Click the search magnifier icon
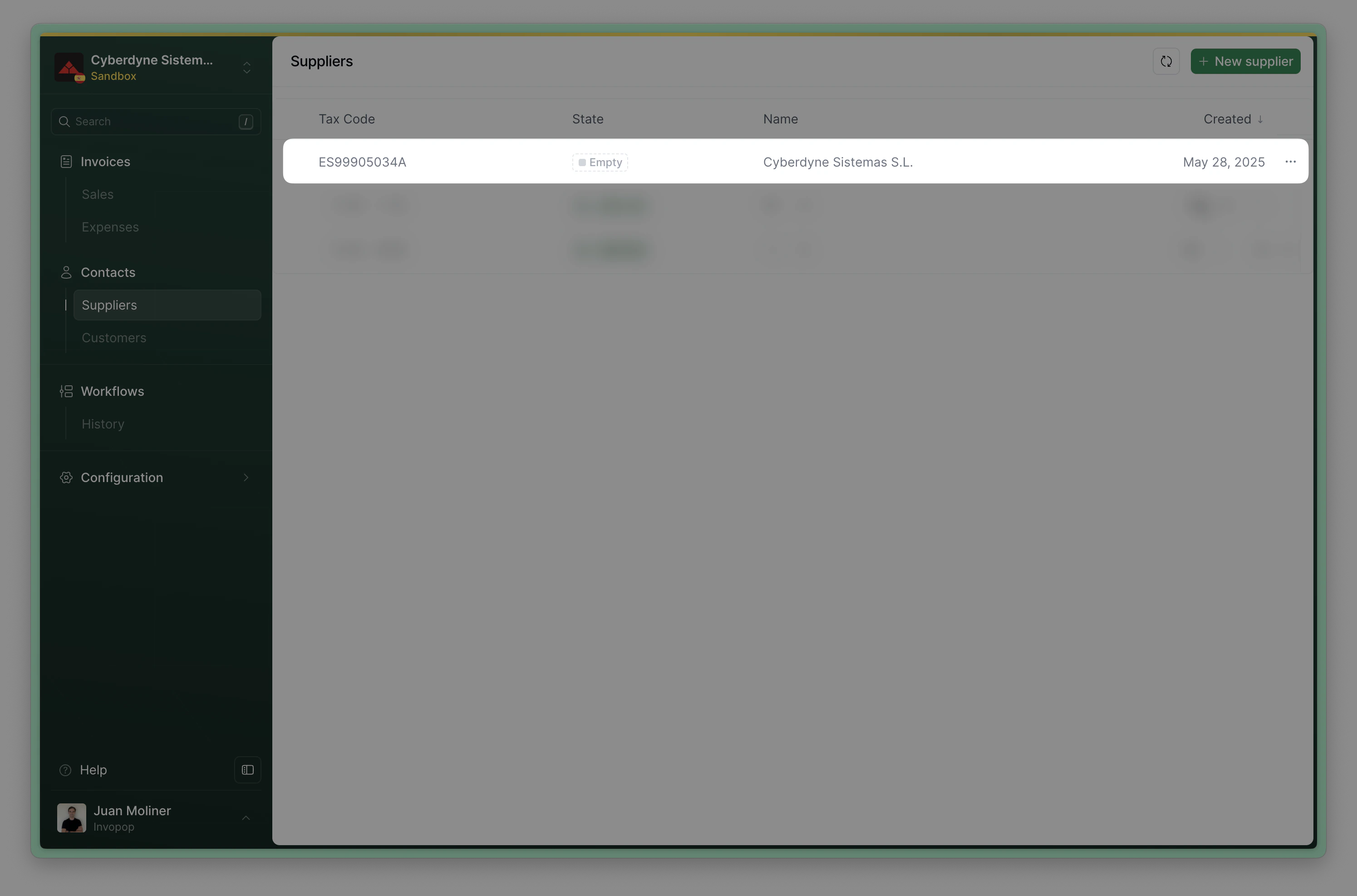 pyautogui.click(x=65, y=122)
